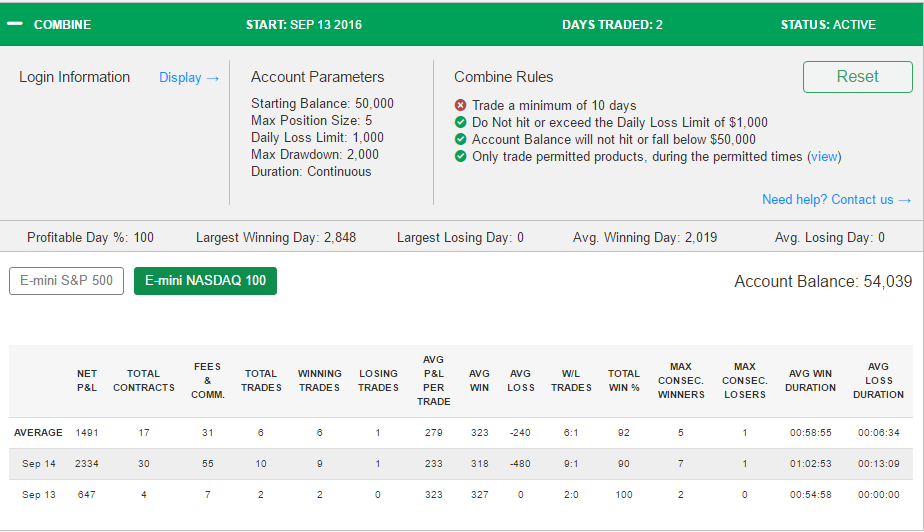Click the DAYS TRADED: 2 header text
The image size is (924, 532).
pyautogui.click(x=612, y=25)
